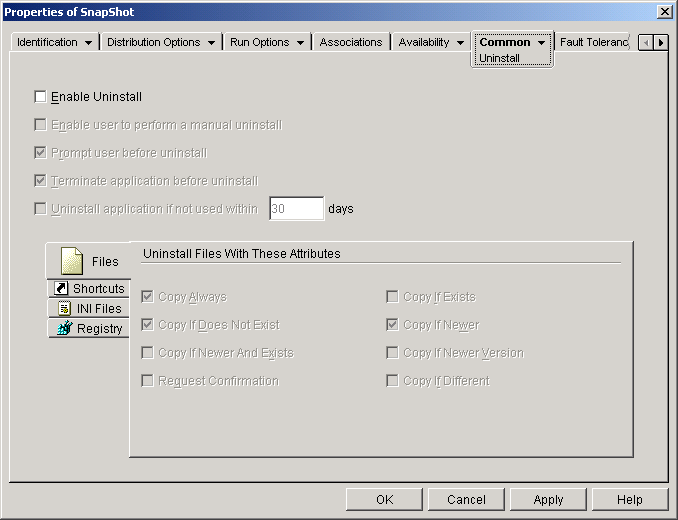Open the Shortcuts section icon
678x520 pixels.
[61, 288]
